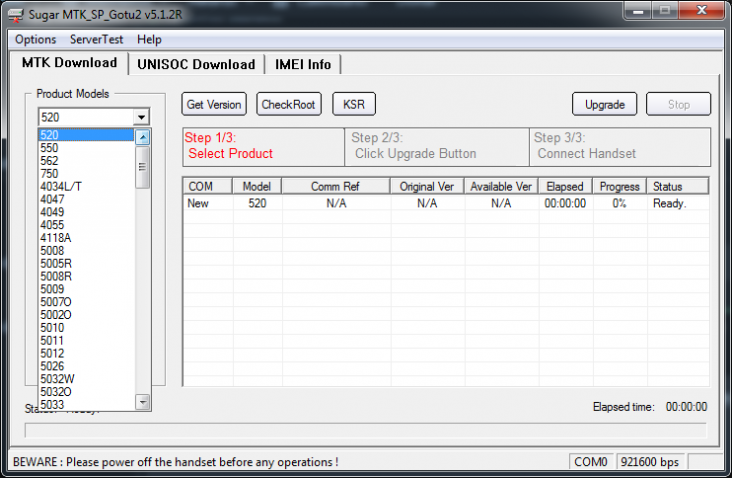Select model 562 in the list
Screen dimensions: 732x478
pos(86,161)
